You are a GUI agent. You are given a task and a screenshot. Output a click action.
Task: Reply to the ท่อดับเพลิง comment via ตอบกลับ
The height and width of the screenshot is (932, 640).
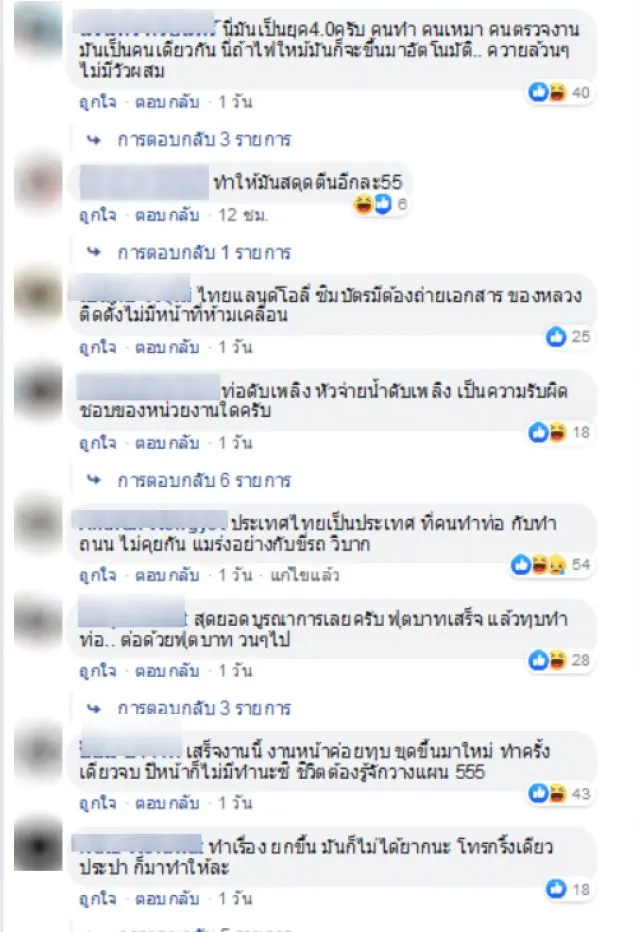[167, 443]
